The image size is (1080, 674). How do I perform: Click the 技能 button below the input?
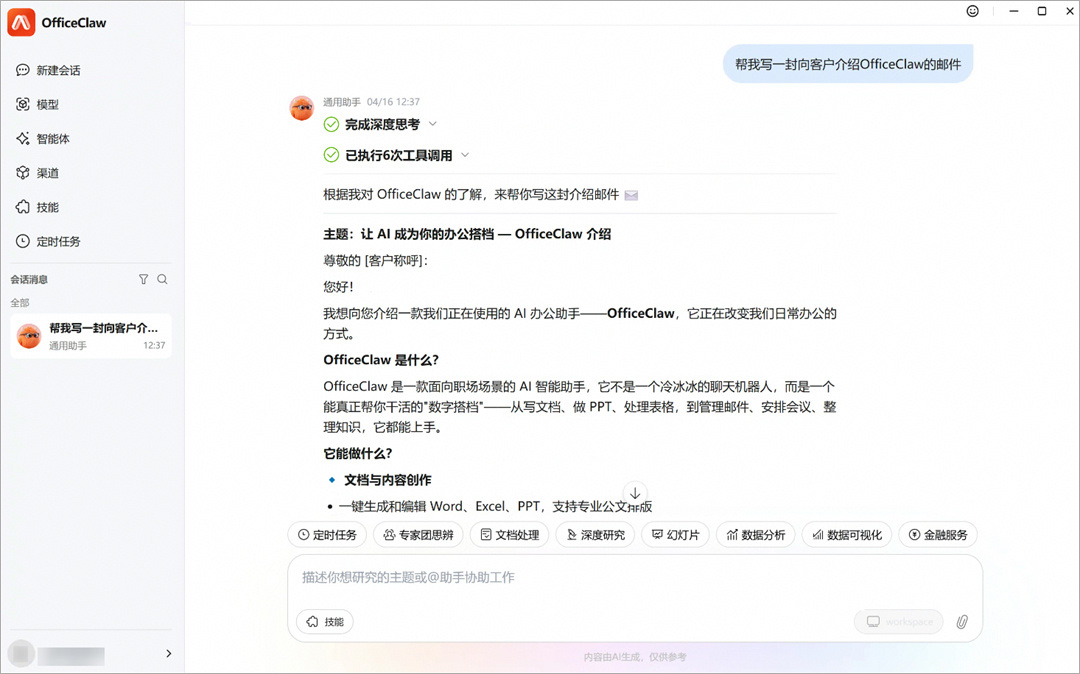coord(325,622)
